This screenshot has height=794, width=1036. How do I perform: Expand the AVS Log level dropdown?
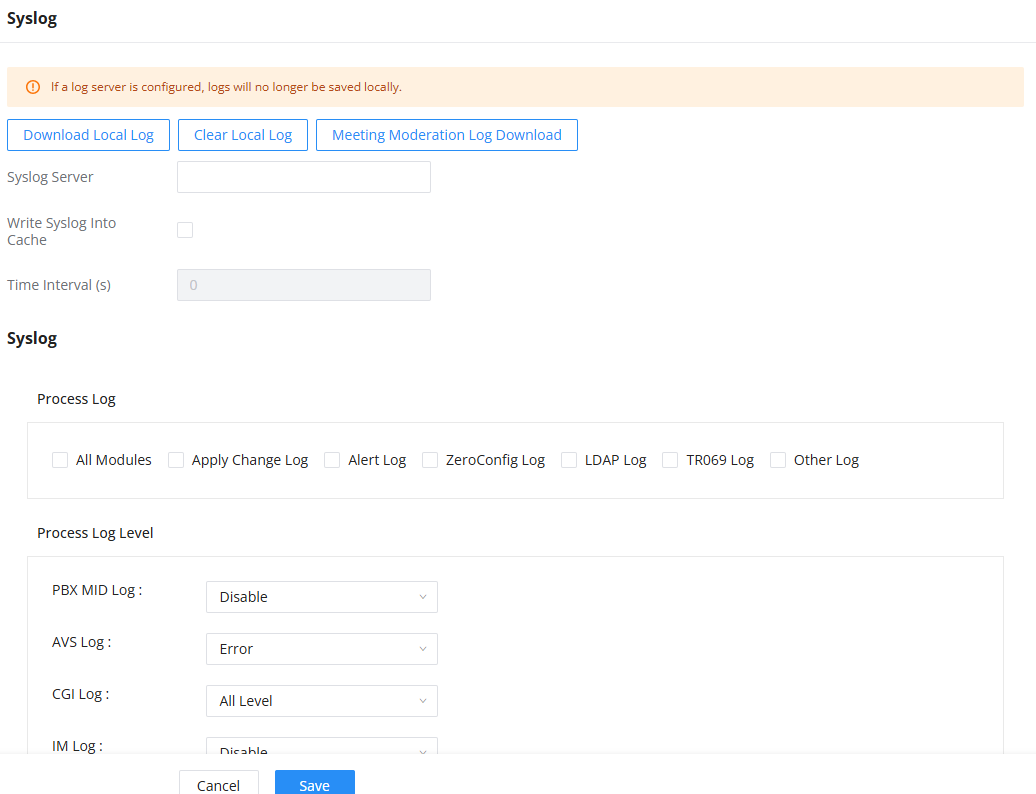pyautogui.click(x=322, y=649)
